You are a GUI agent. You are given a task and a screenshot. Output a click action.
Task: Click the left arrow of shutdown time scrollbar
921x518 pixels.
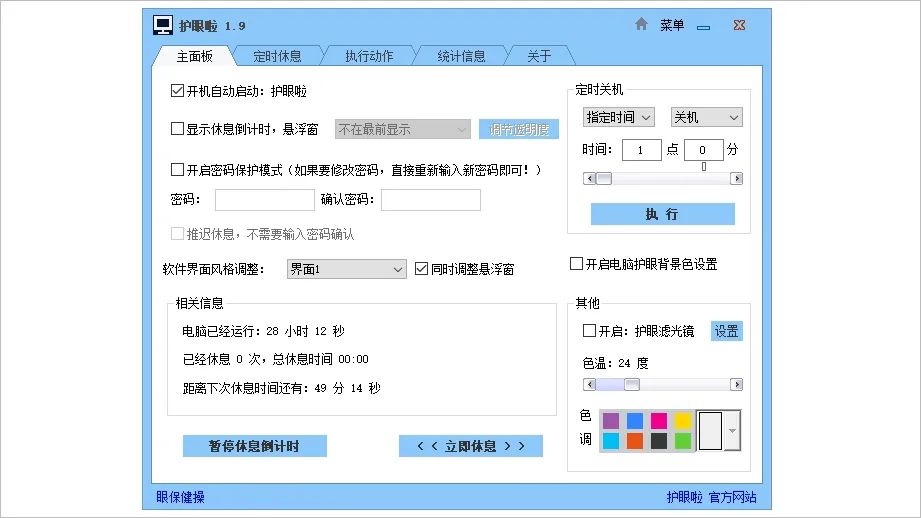tap(589, 179)
